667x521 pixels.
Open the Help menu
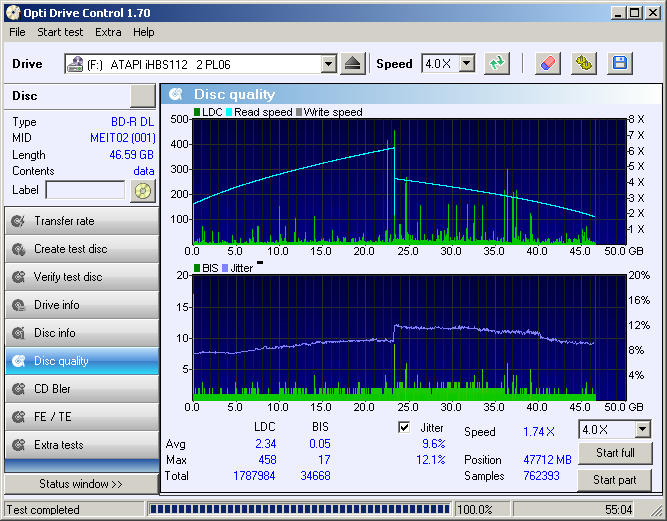143,32
